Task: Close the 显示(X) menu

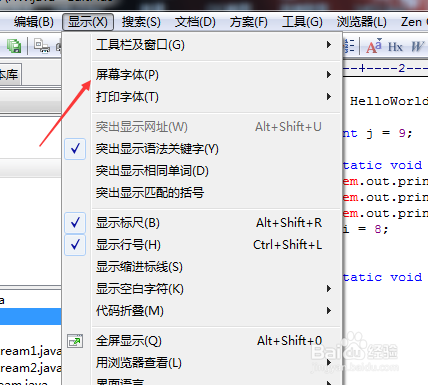Action: 88,22
